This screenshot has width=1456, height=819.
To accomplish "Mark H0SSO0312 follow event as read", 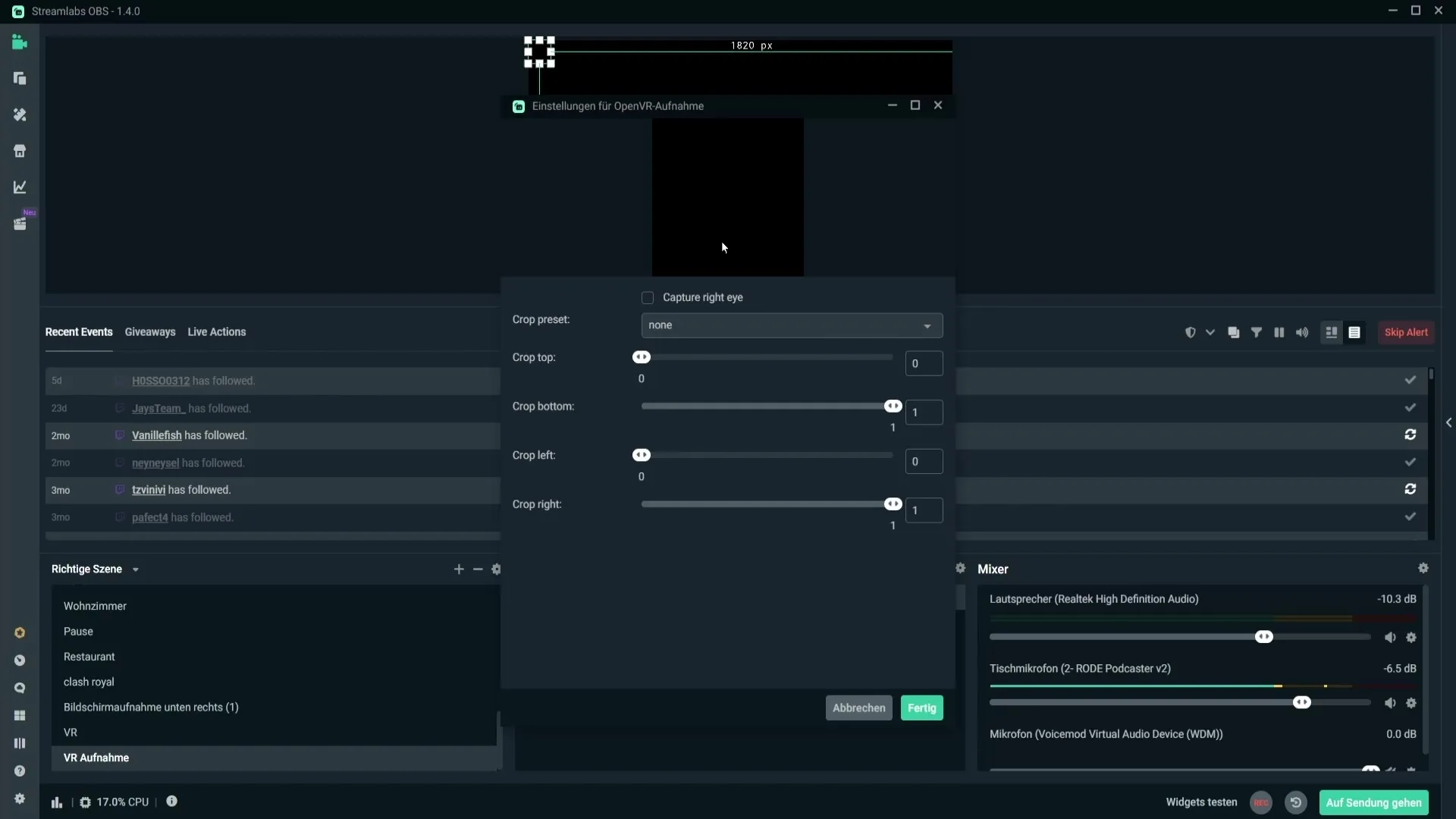I will pyautogui.click(x=1410, y=380).
